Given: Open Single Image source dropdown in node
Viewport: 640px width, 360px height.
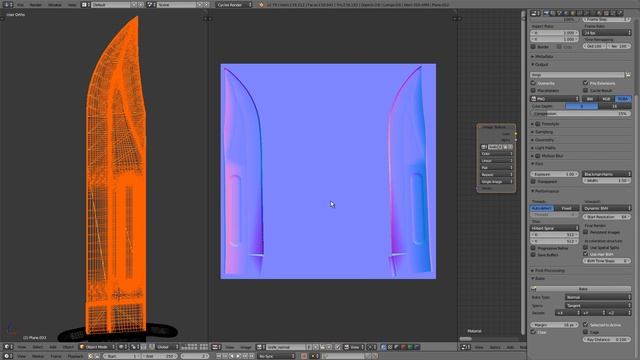Looking at the screenshot, I should pyautogui.click(x=496, y=182).
